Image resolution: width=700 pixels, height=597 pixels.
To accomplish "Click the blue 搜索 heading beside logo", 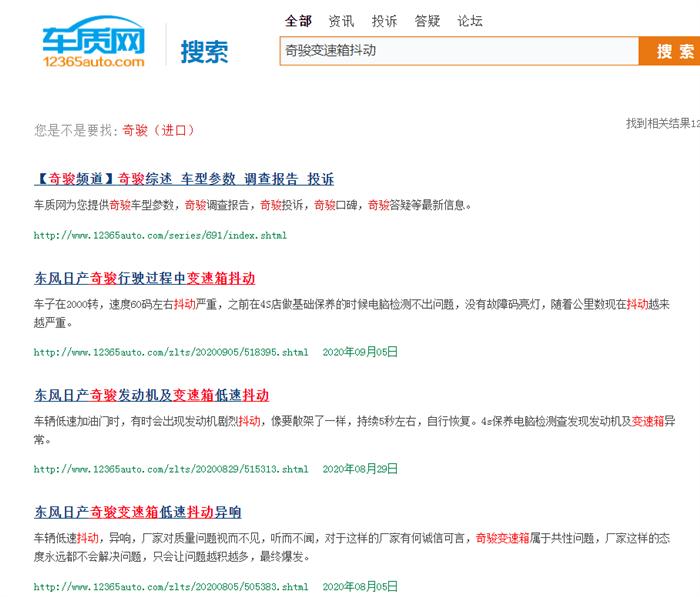I will click(204, 52).
